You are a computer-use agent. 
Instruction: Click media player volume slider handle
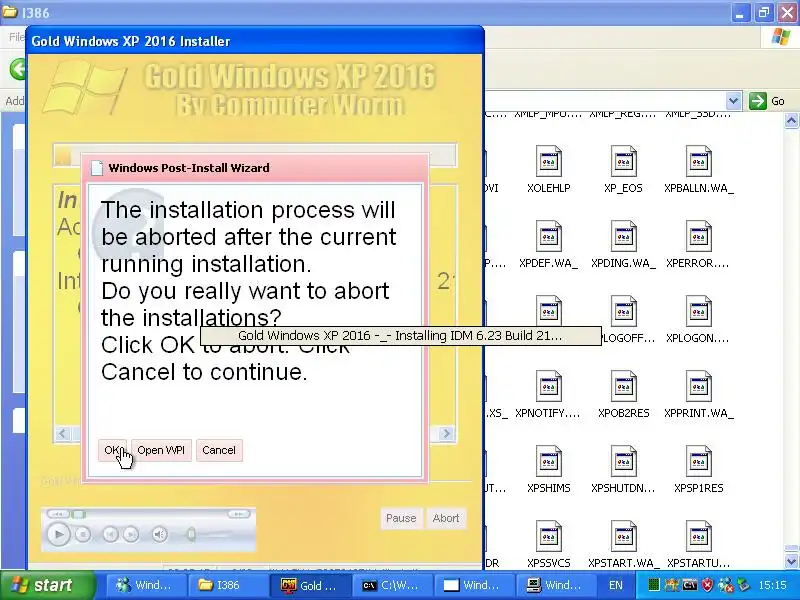tap(191, 534)
